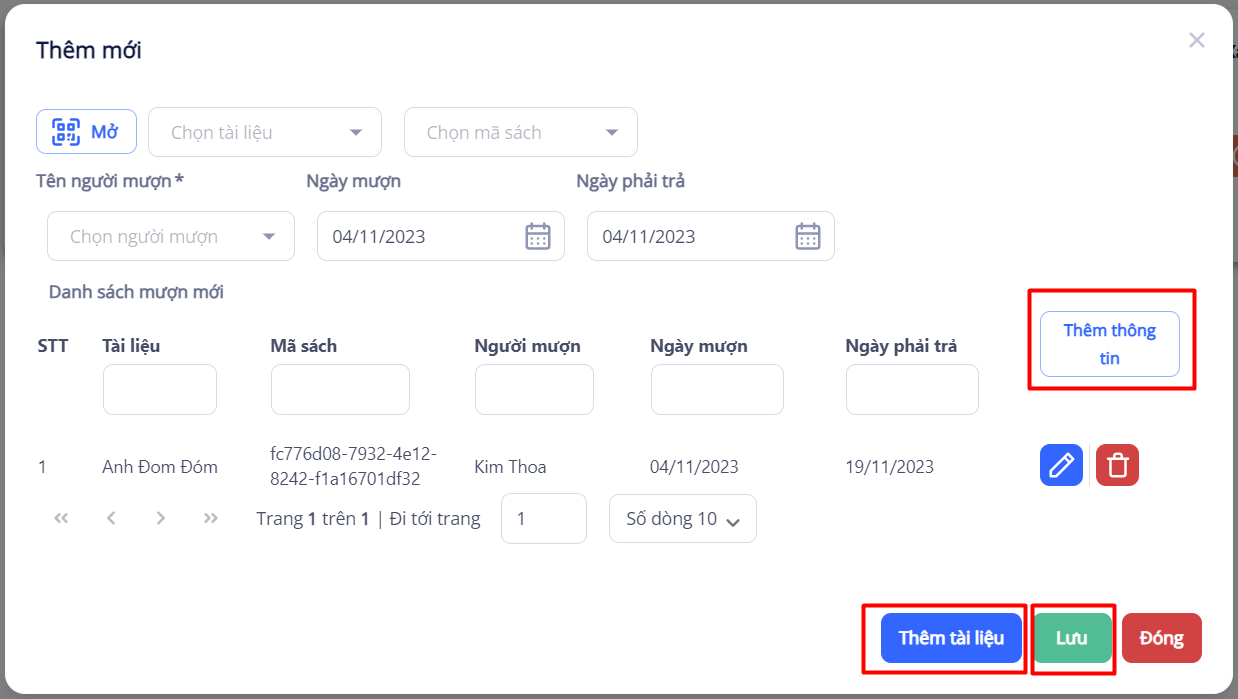Go to the previous page
This screenshot has width=1238, height=699.
(x=111, y=518)
